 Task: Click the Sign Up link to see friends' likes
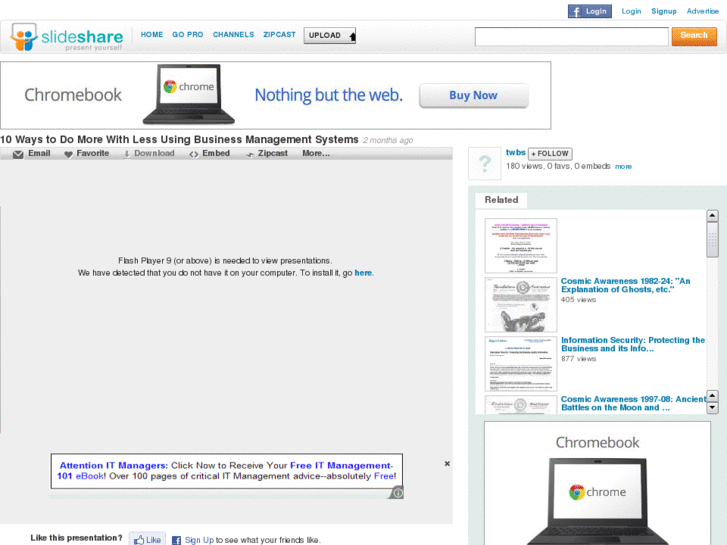click(199, 540)
